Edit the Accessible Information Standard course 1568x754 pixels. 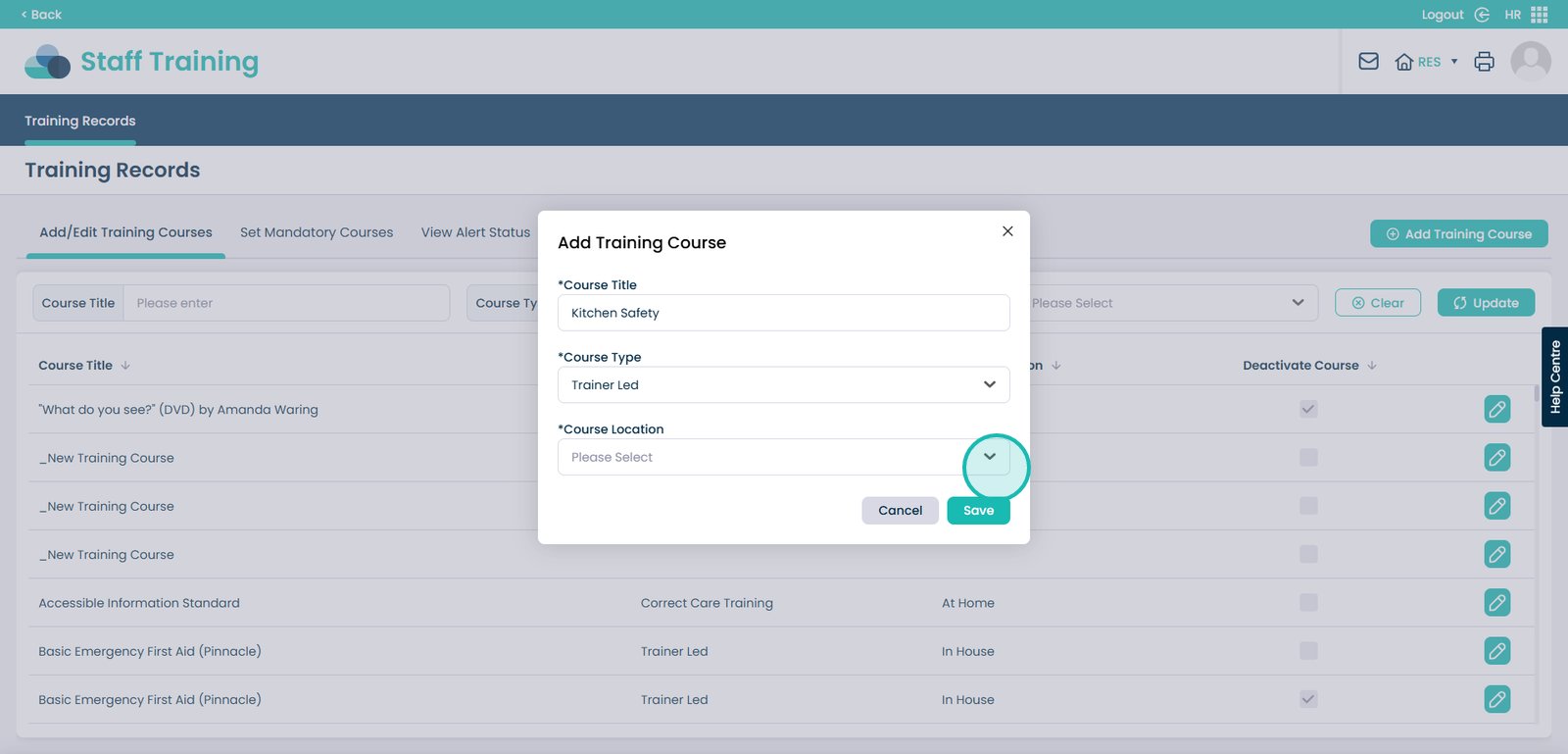click(1497, 602)
